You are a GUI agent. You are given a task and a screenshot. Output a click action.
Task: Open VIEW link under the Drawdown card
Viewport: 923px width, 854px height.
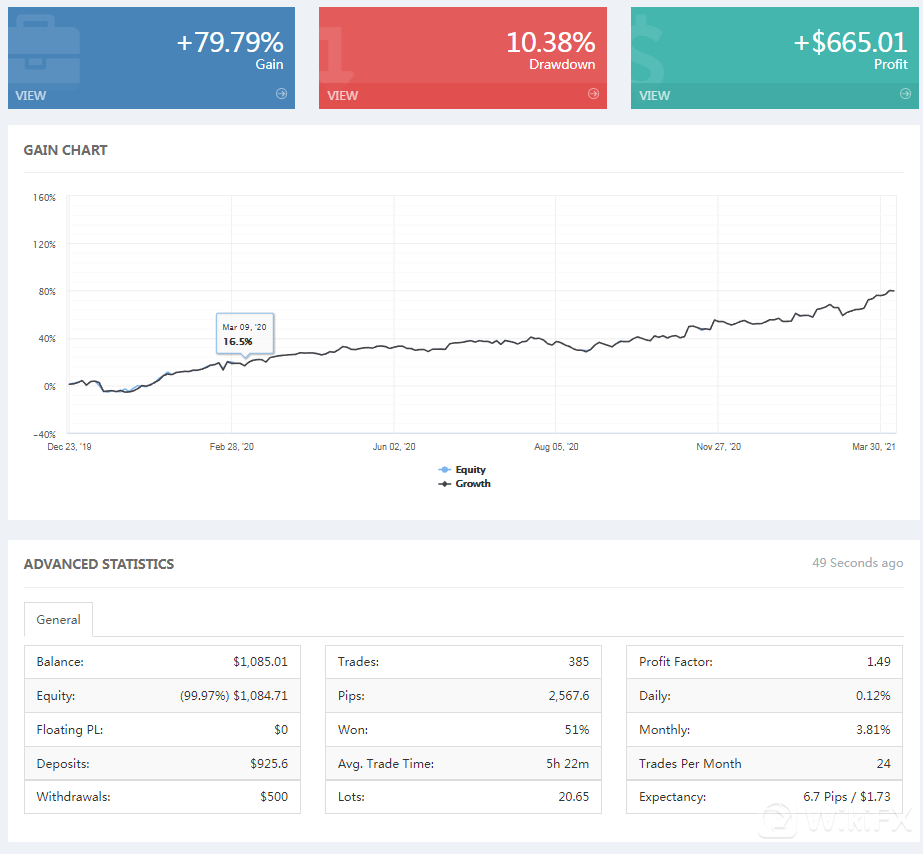[342, 96]
